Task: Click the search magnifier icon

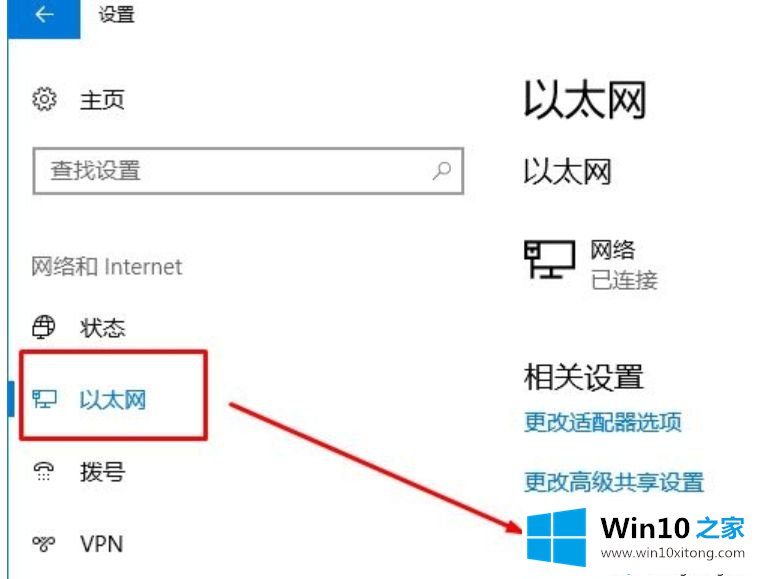Action: [441, 170]
